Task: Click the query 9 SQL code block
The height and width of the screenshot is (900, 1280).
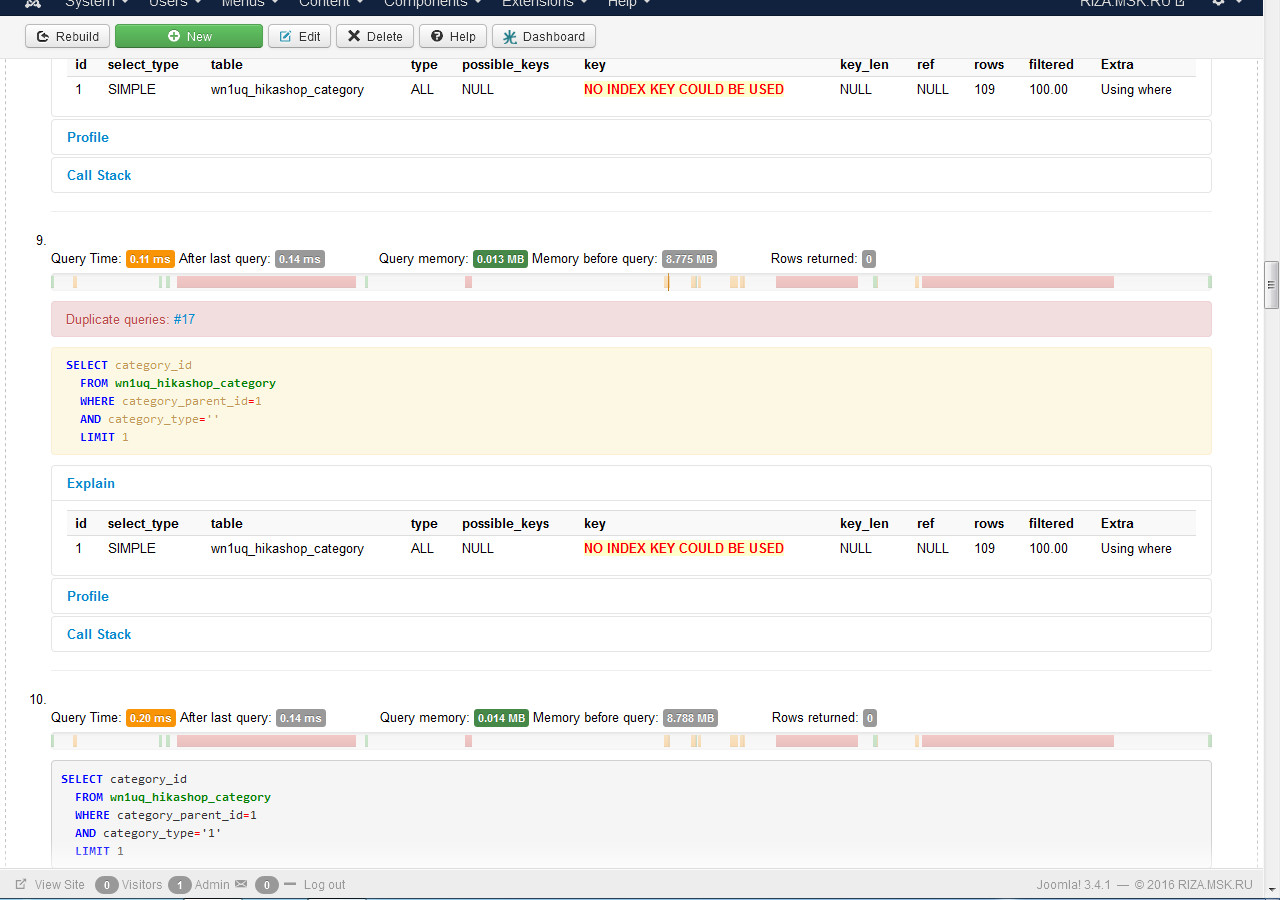Action: 631,401
